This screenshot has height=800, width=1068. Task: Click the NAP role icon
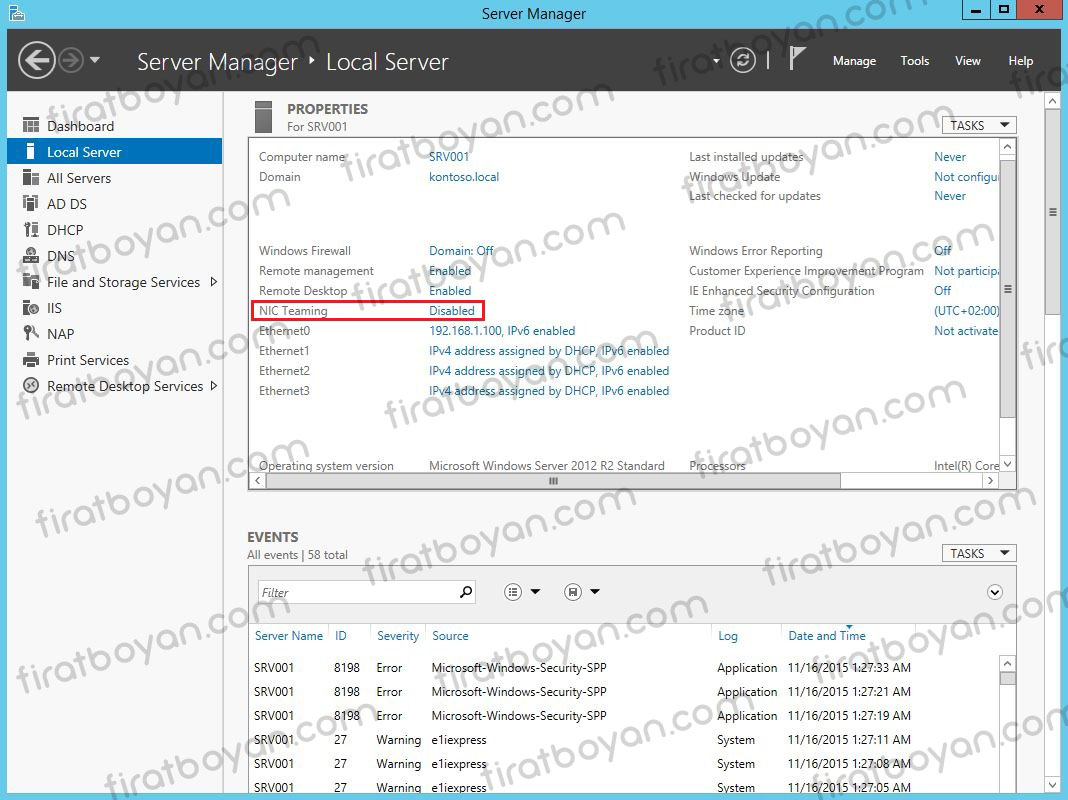31,333
